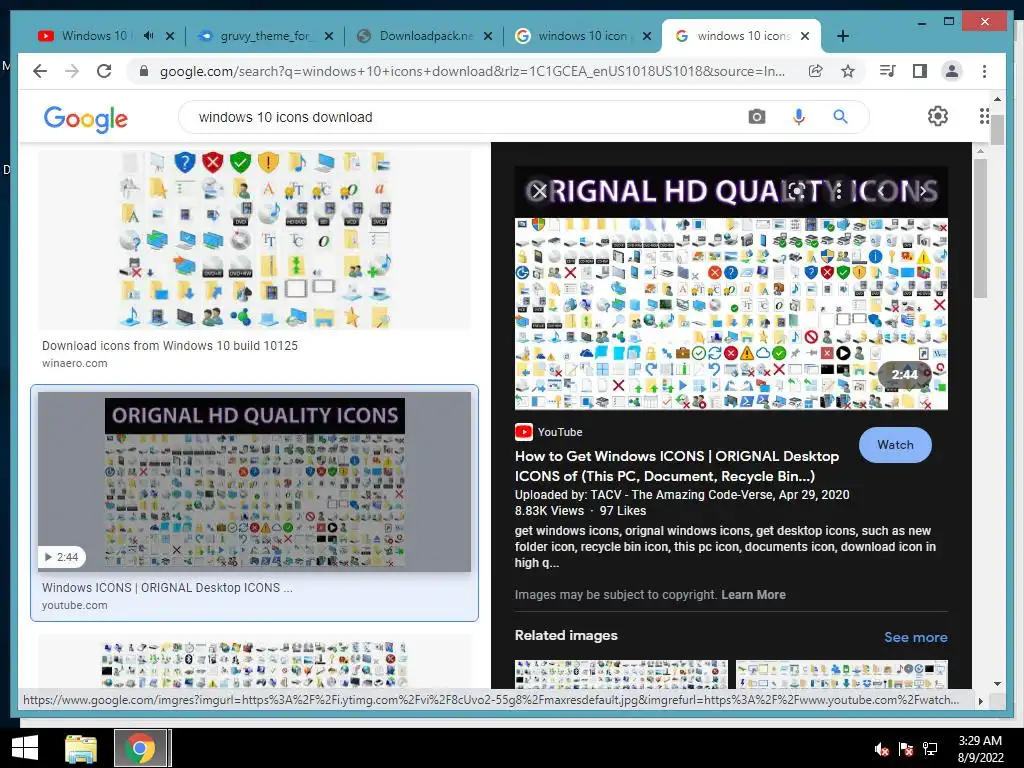1024x768 pixels.
Task: Open Chrome three-dot menu
Action: point(984,71)
